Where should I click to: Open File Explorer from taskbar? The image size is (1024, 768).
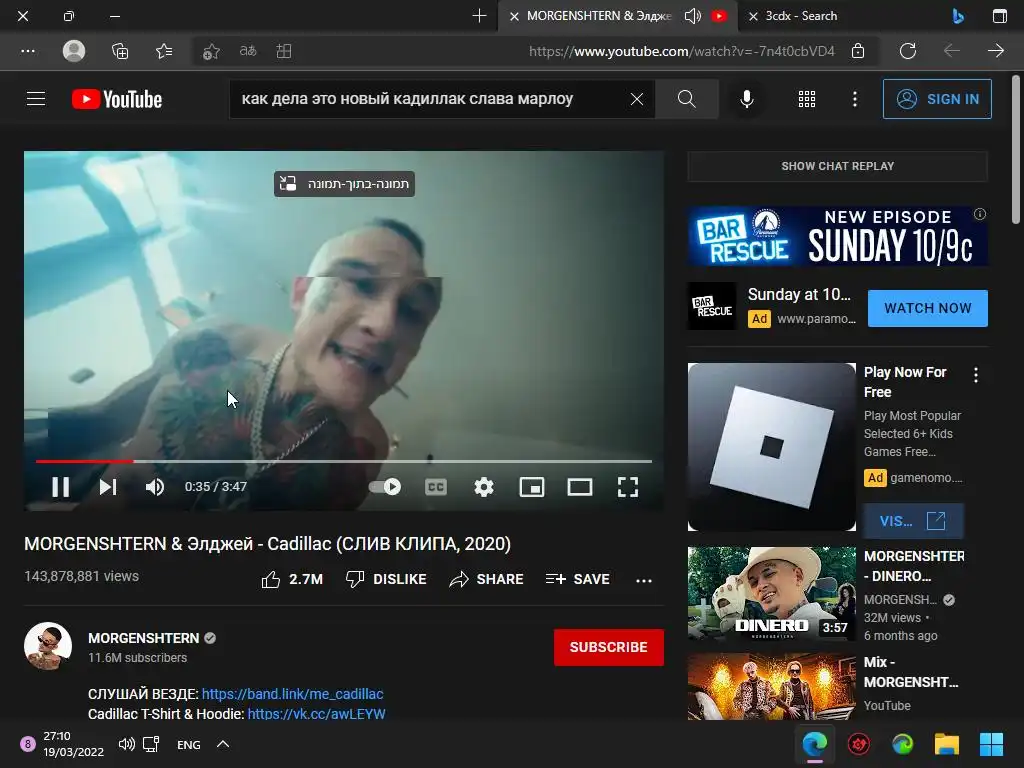pyautogui.click(x=946, y=744)
